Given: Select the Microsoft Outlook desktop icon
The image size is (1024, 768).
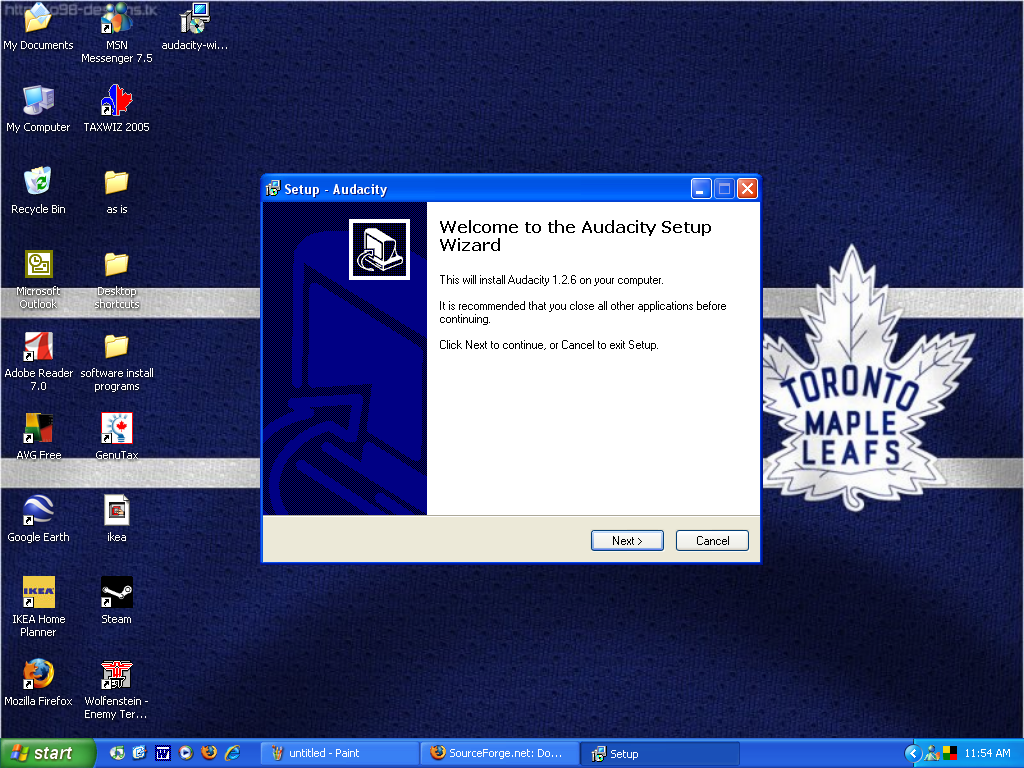Looking at the screenshot, I should point(38,280).
